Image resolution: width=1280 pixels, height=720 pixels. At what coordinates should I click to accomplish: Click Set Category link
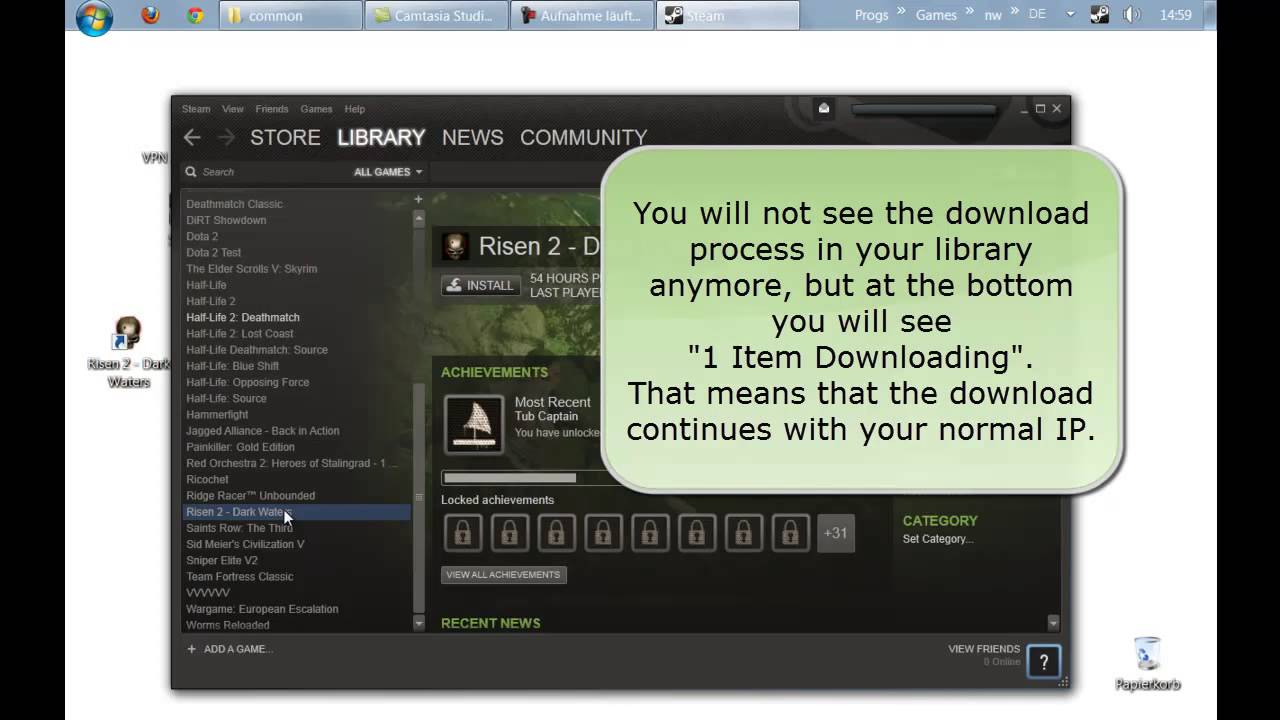937,539
